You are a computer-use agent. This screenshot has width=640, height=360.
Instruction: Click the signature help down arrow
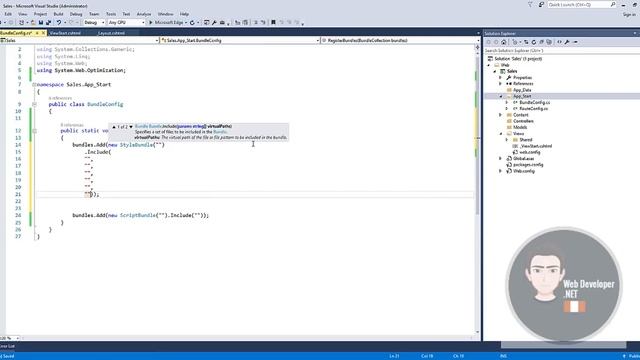pos(131,127)
